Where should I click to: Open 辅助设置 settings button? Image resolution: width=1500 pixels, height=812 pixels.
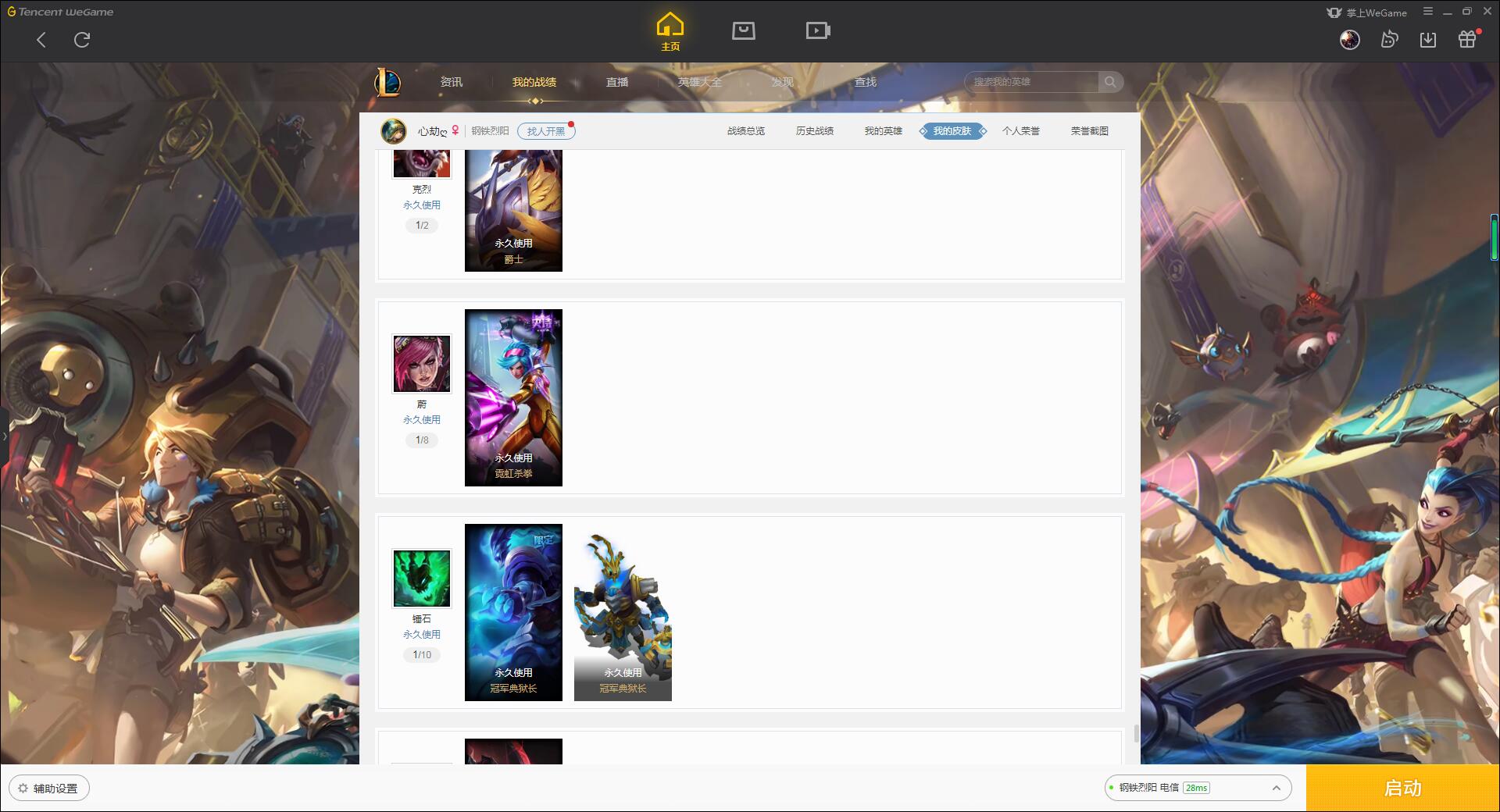(48, 789)
